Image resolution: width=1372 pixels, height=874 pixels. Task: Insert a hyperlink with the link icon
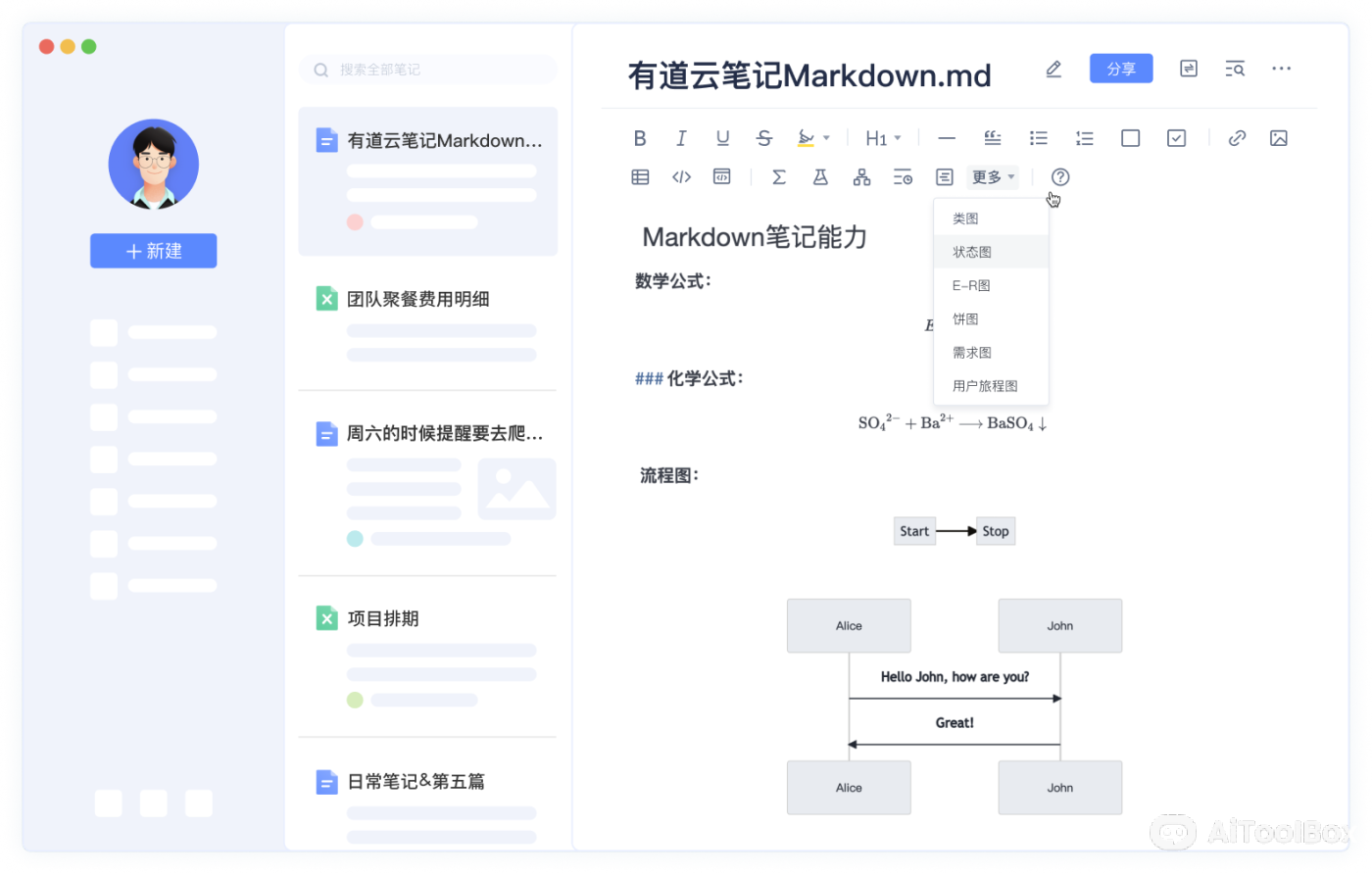point(1236,138)
